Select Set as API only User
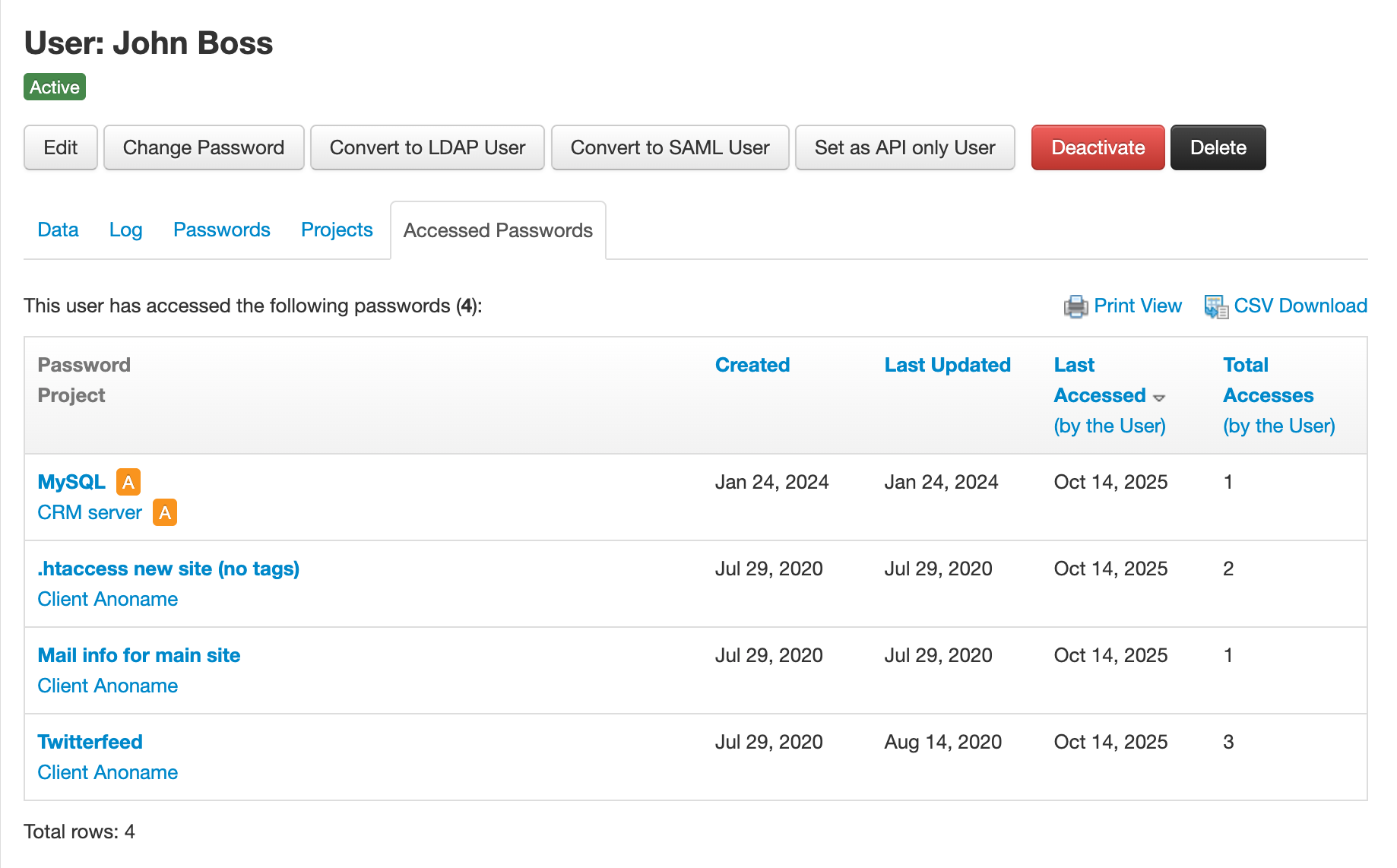The width and height of the screenshot is (1397, 868). coord(904,147)
